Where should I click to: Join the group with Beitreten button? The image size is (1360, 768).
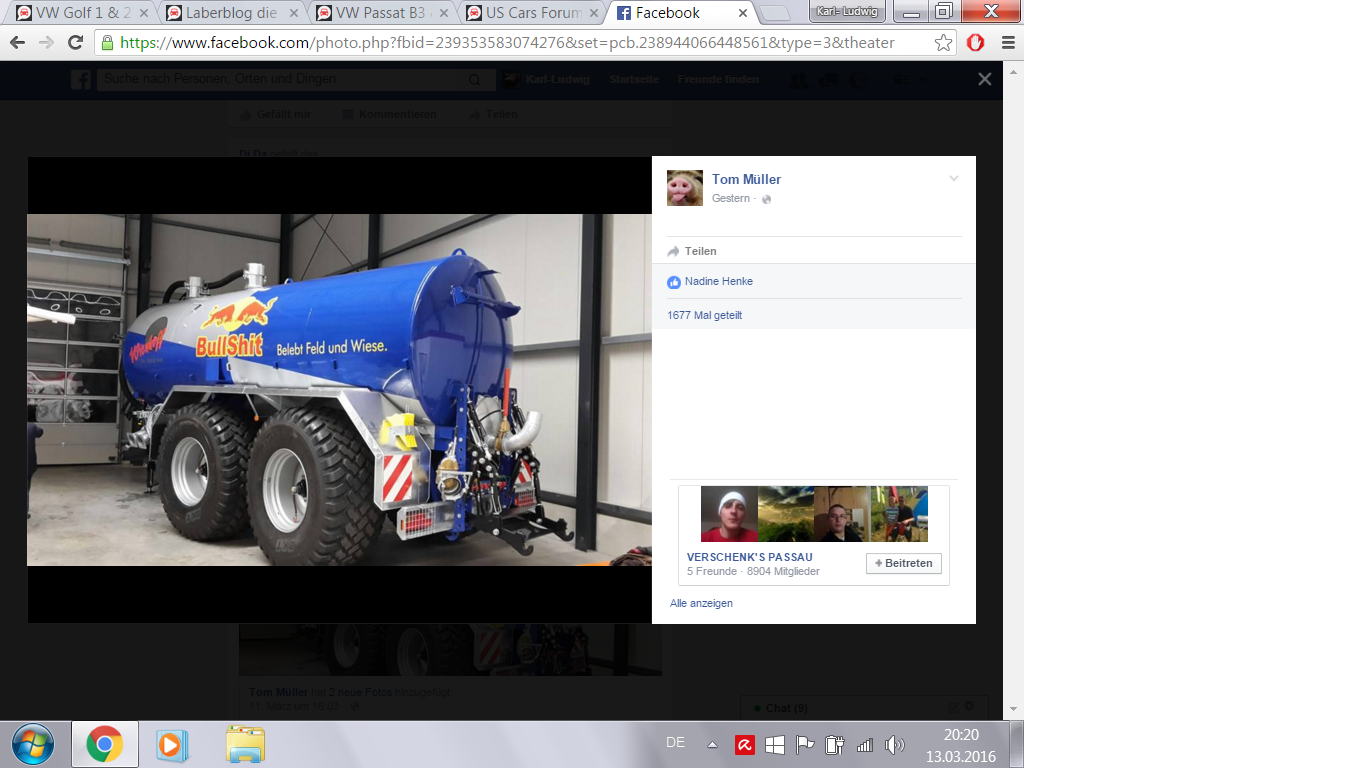click(904, 563)
